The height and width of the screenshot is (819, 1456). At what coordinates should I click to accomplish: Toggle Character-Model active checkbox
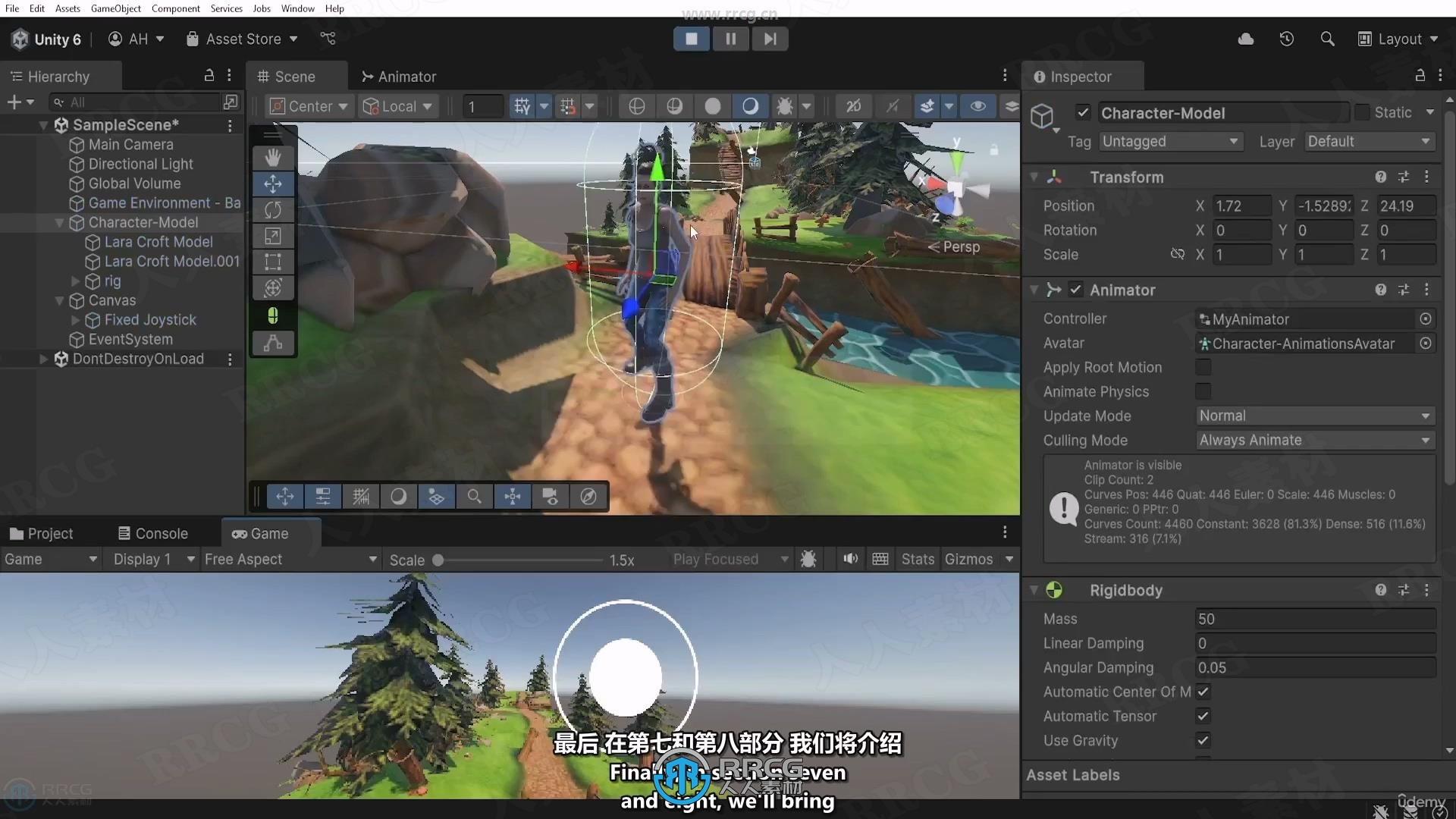(x=1083, y=112)
